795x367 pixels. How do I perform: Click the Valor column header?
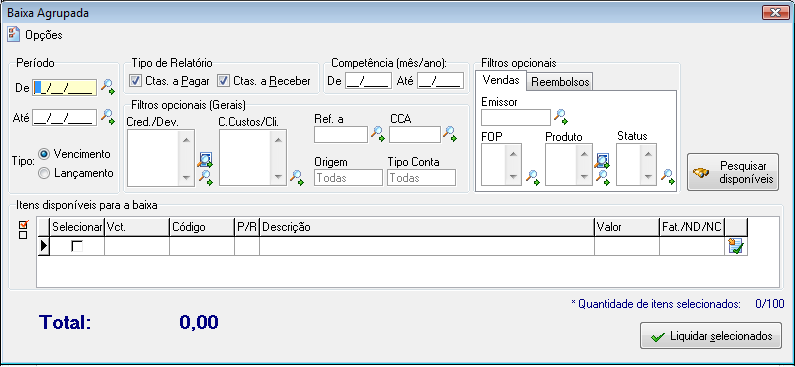627,228
